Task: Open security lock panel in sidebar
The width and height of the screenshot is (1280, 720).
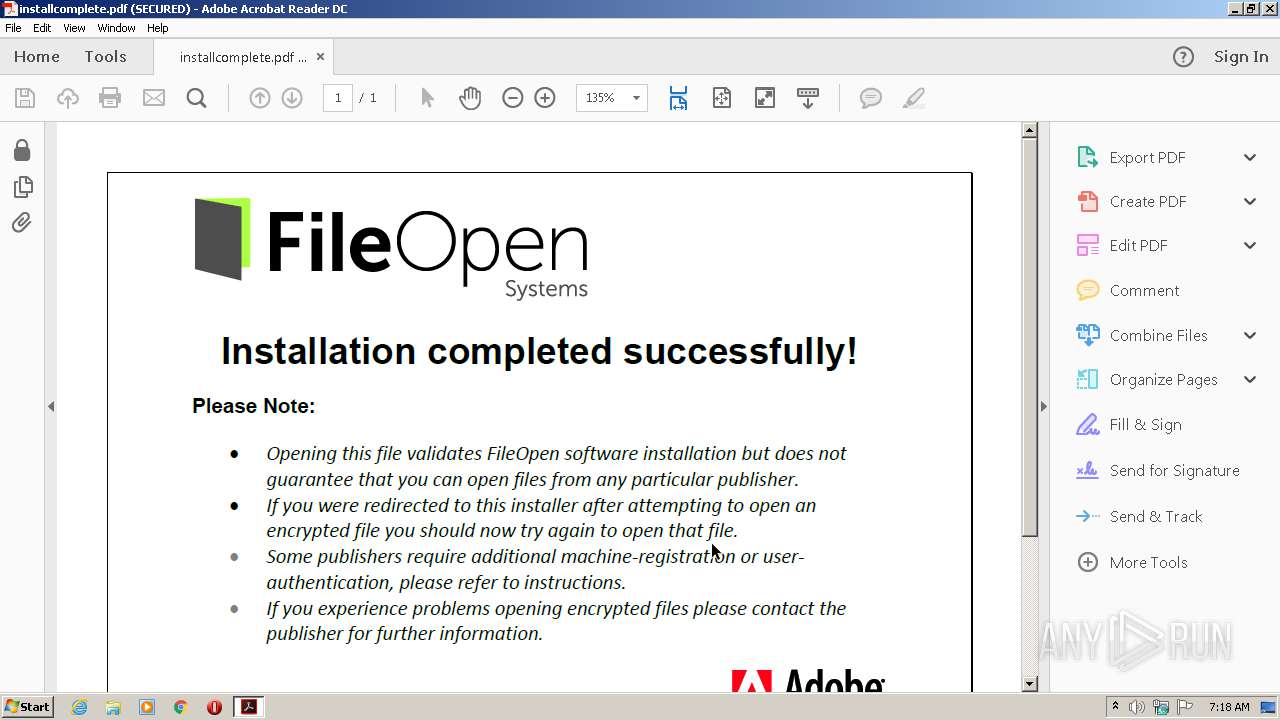Action: point(22,150)
